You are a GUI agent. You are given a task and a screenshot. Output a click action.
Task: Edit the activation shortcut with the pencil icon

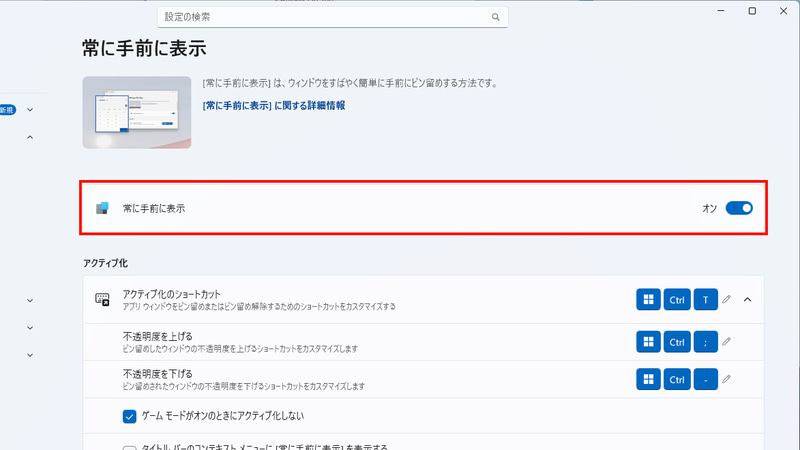pos(727,299)
